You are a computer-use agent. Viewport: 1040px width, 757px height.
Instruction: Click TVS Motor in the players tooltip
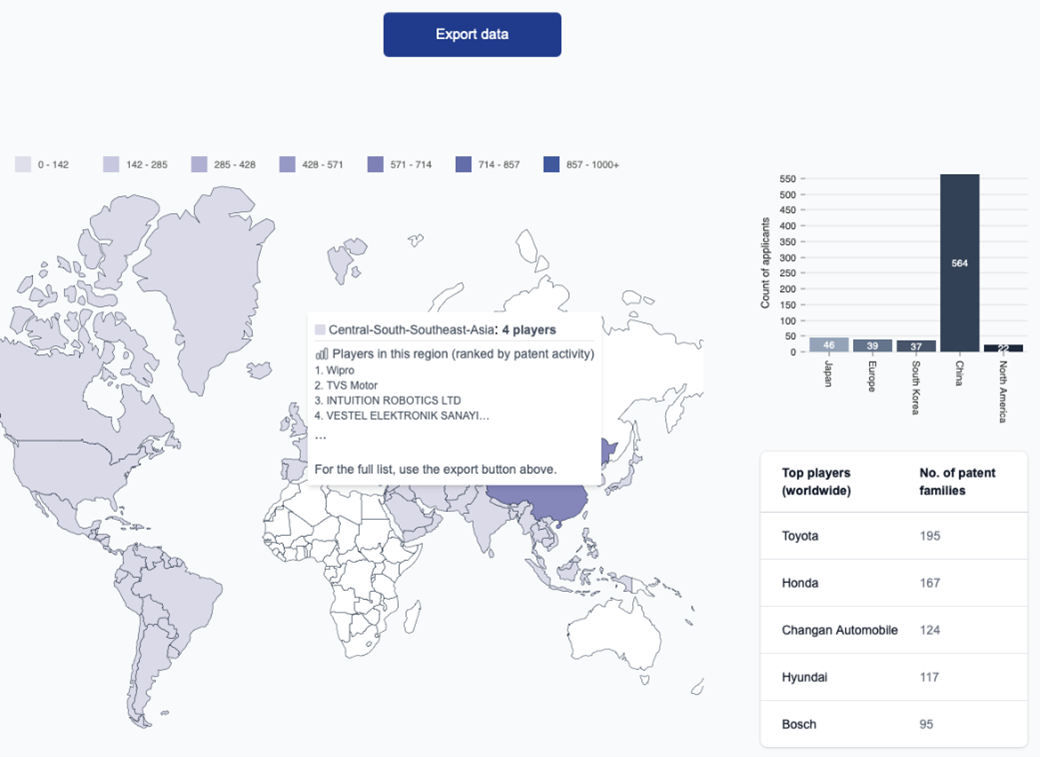(x=352, y=385)
